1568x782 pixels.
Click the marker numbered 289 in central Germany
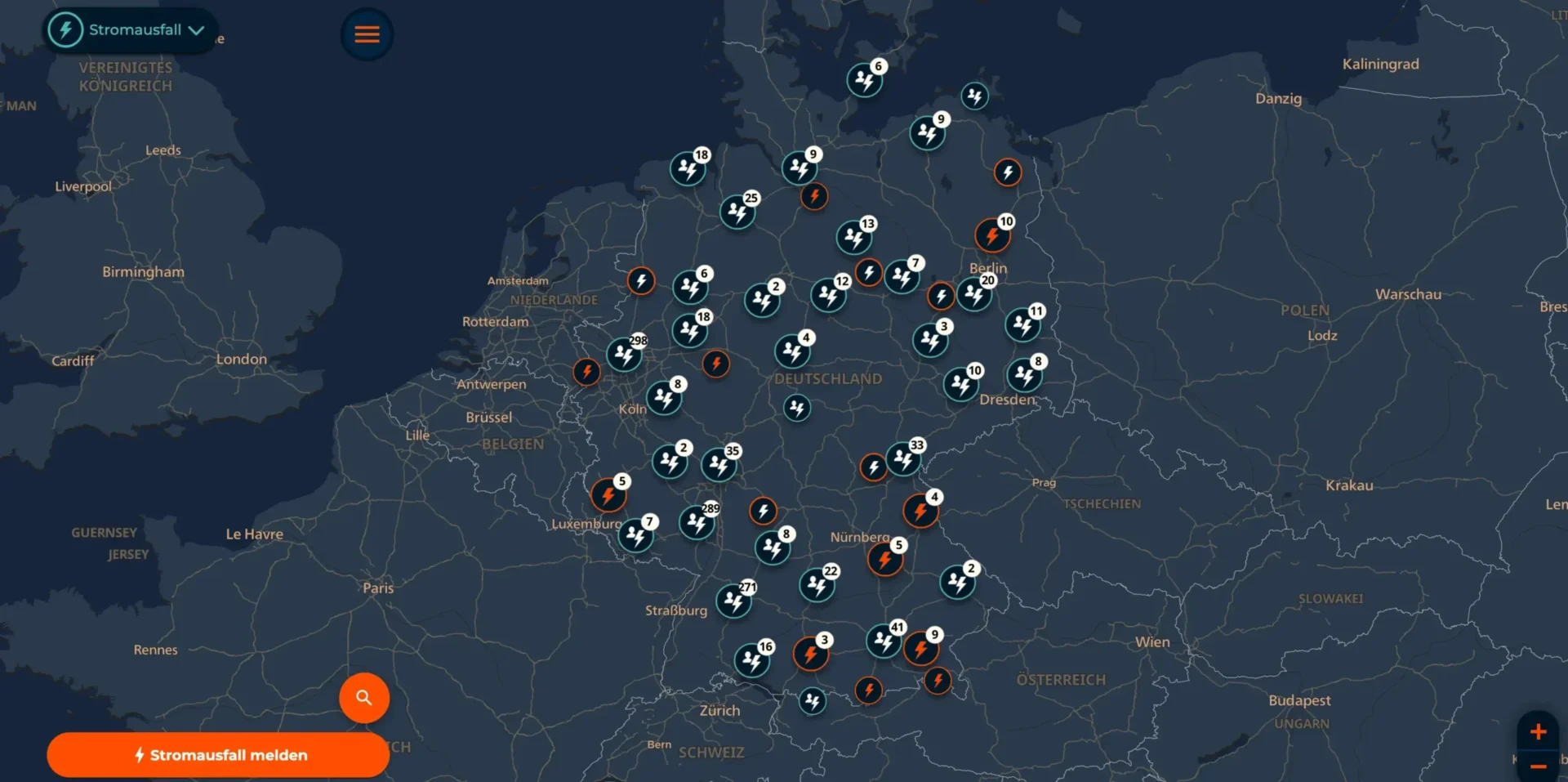(697, 523)
